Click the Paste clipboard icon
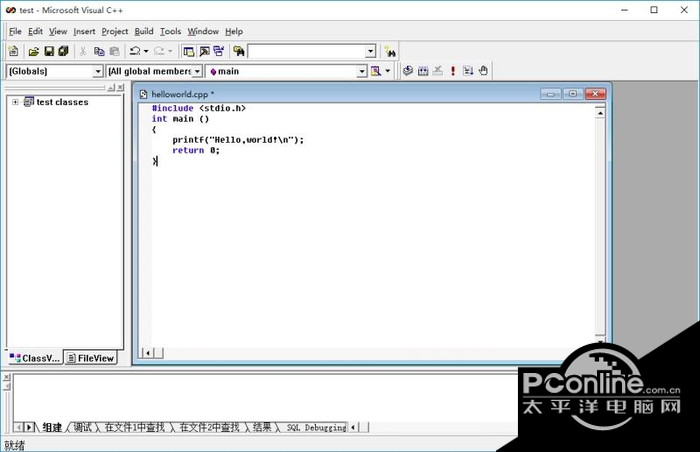Screen dimensions: 700x452 (x=114, y=51)
